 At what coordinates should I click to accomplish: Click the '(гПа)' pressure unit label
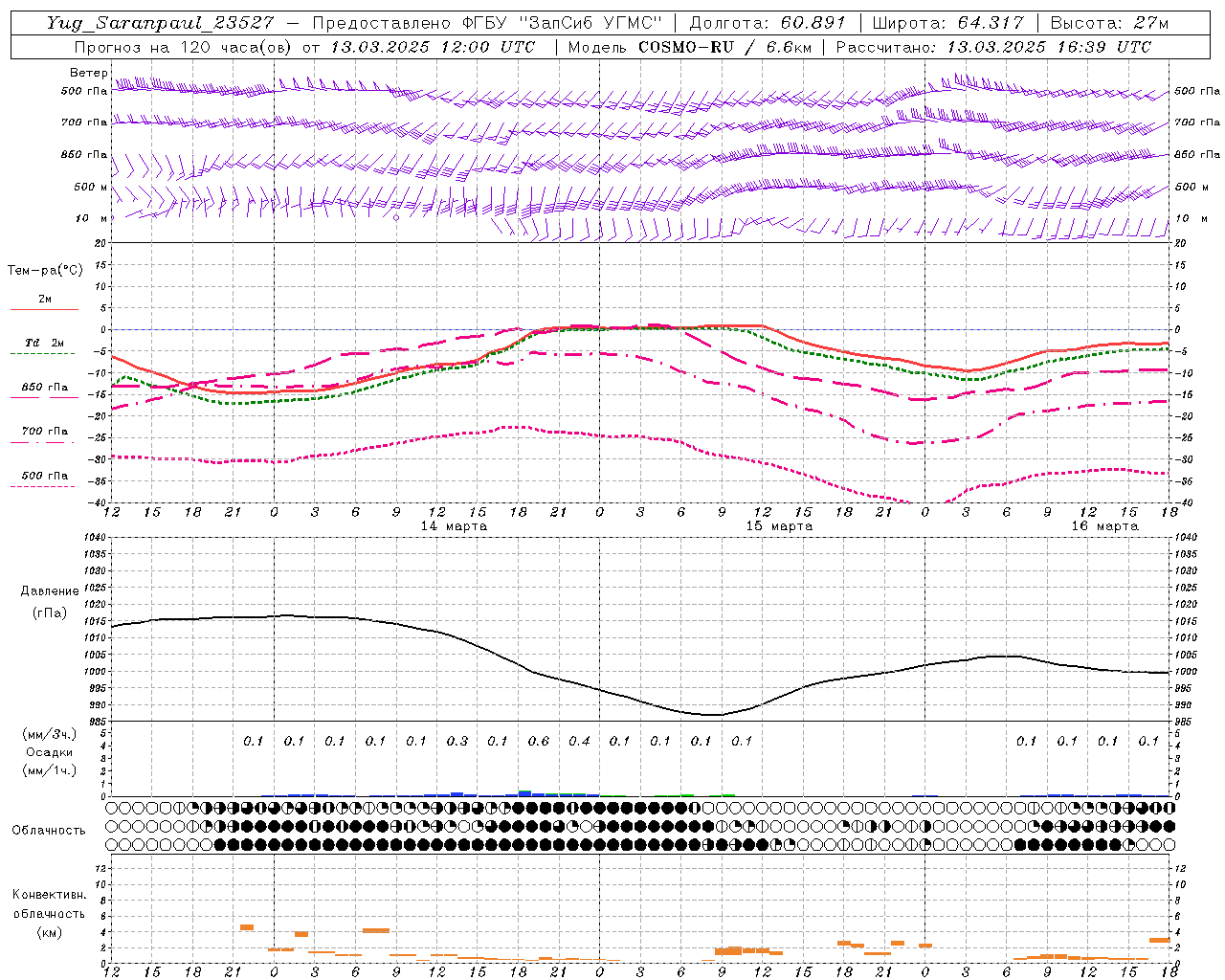point(50,612)
